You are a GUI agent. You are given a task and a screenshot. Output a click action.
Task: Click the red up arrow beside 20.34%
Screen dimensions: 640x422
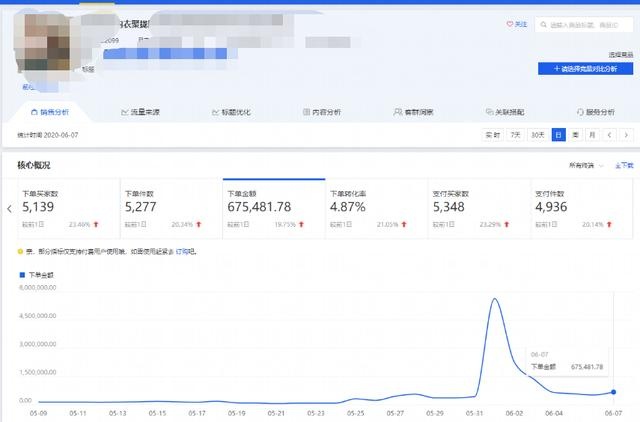199,224
